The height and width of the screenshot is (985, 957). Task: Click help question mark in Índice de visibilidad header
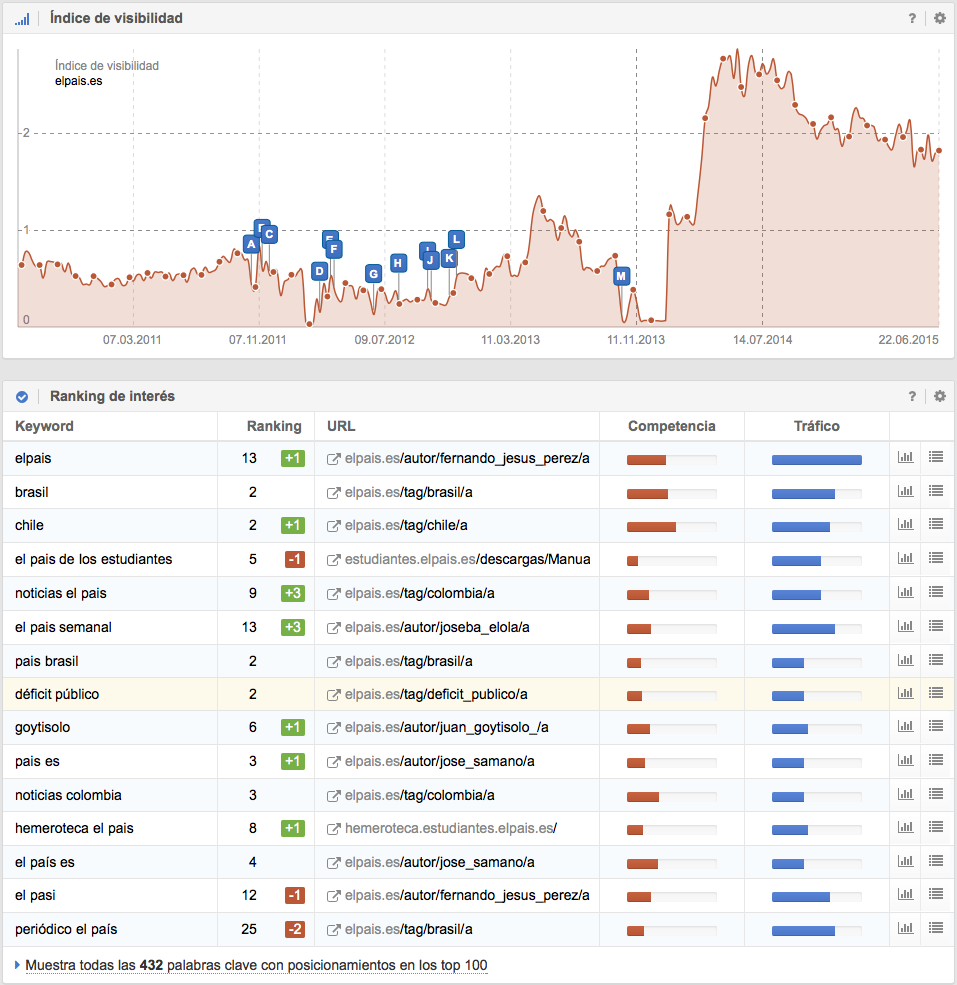912,18
